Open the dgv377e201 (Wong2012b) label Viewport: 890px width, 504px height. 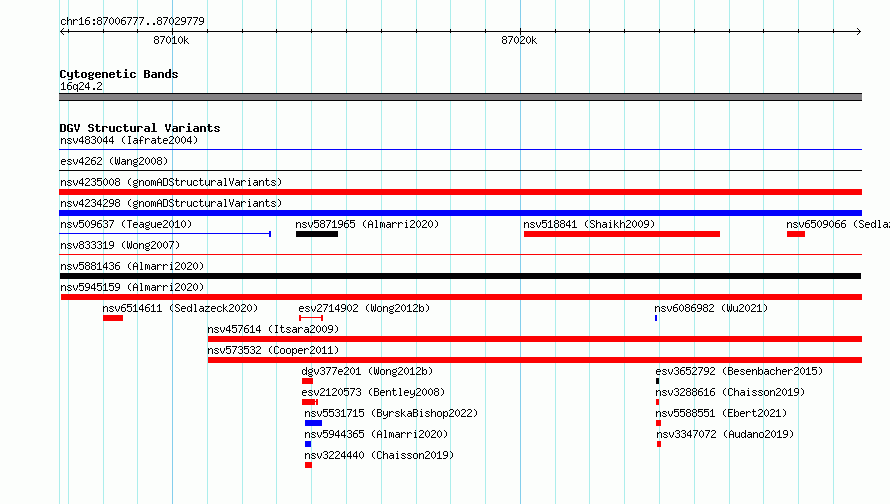(367, 371)
